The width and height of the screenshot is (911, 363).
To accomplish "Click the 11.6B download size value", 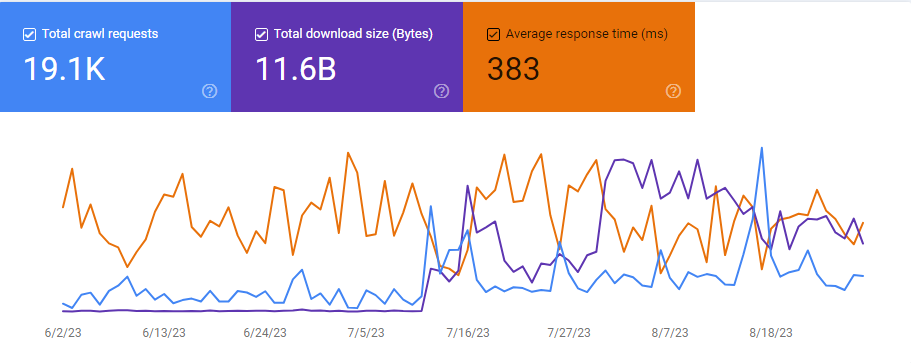I will 296,69.
